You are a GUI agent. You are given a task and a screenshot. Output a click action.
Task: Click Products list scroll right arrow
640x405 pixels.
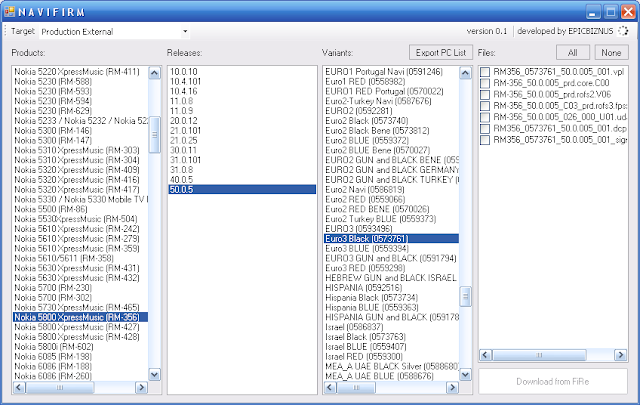[141, 387]
